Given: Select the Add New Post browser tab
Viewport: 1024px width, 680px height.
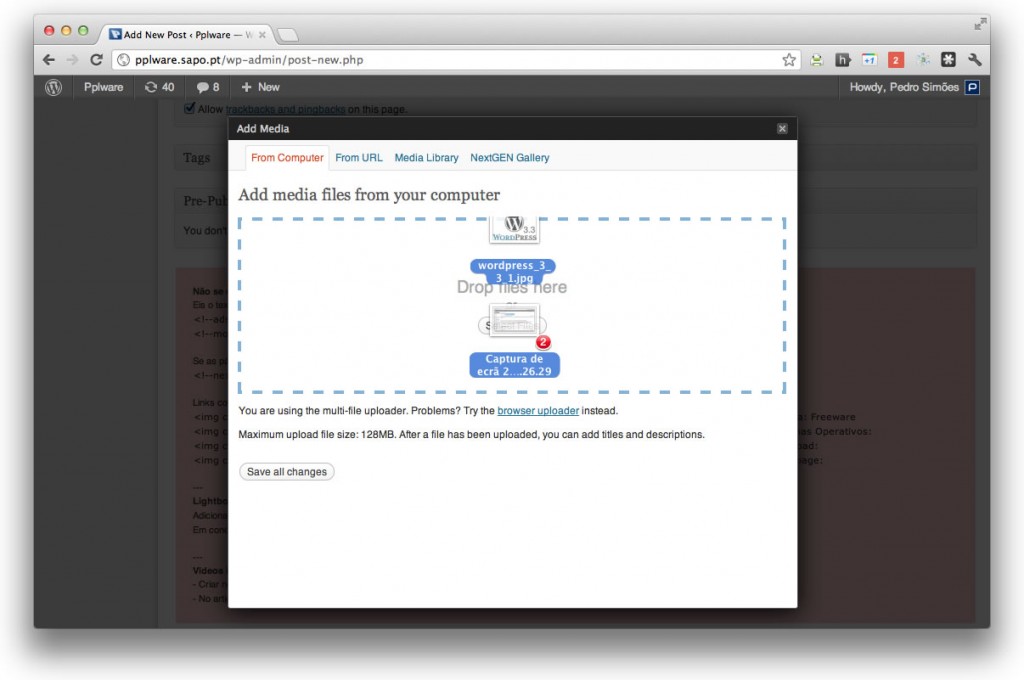Looking at the screenshot, I should 187,35.
